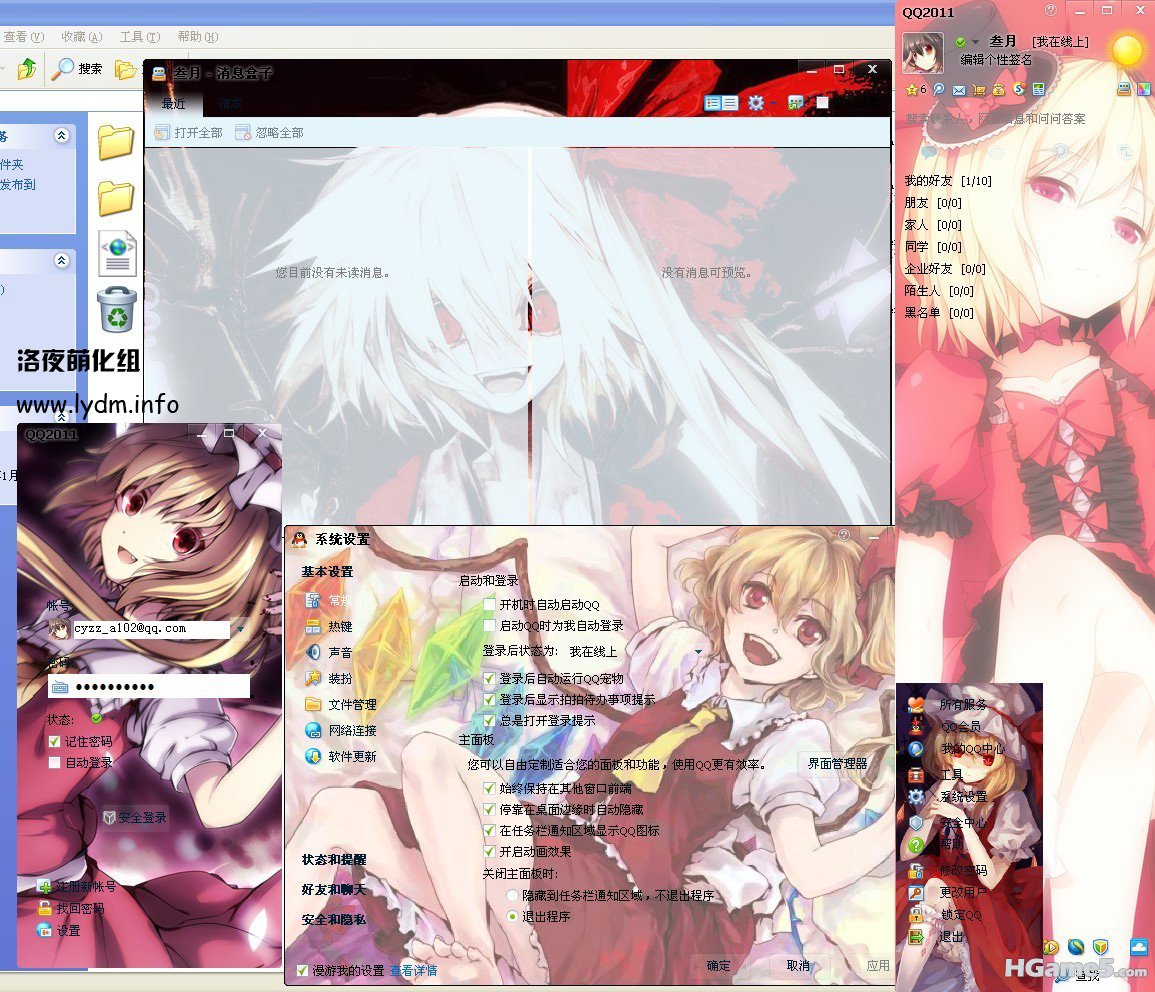Expand 陌生人 group in contact list
Image resolution: width=1155 pixels, height=992 pixels.
939,291
